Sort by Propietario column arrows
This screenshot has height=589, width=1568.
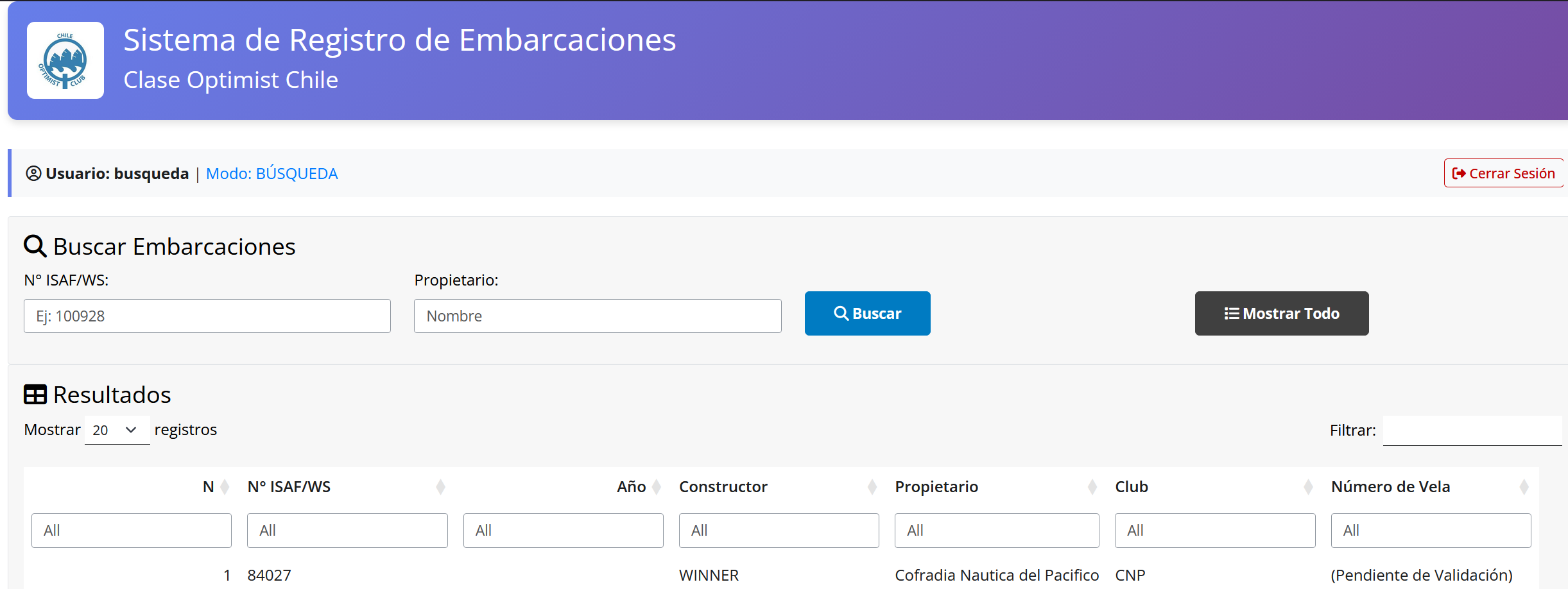1092,487
